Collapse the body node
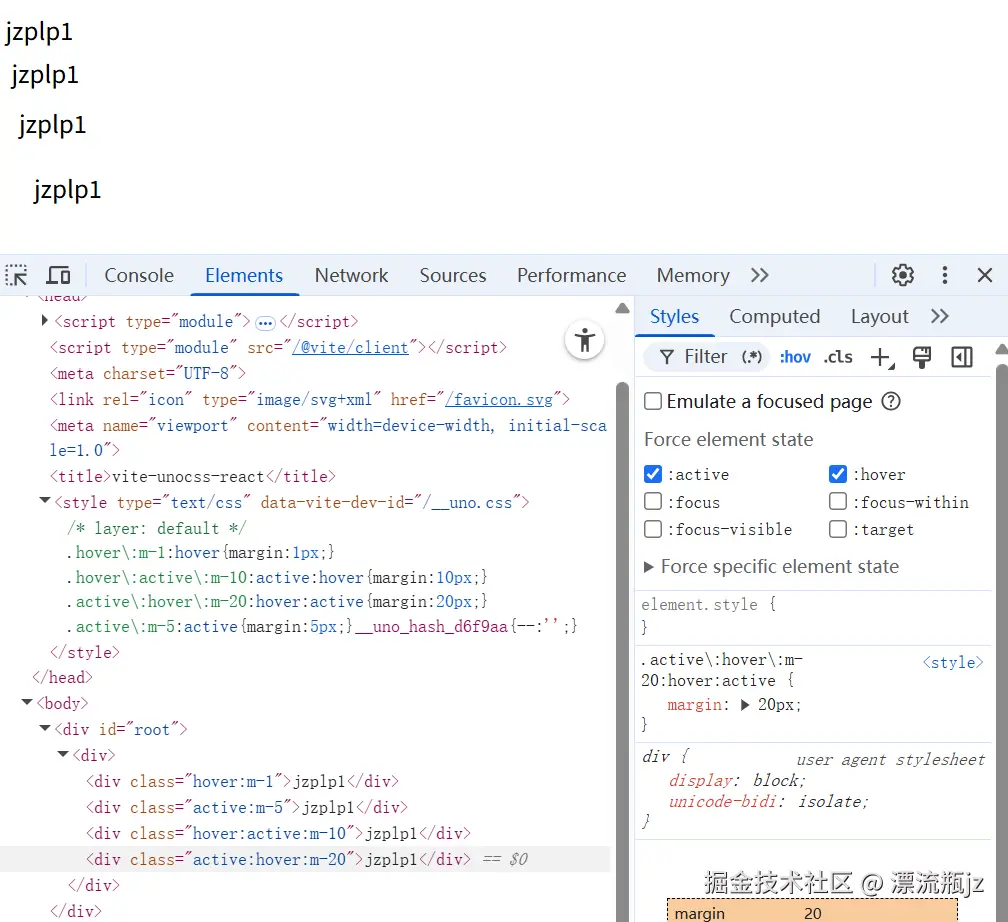Image resolution: width=1008 pixels, height=922 pixels. coord(27,701)
